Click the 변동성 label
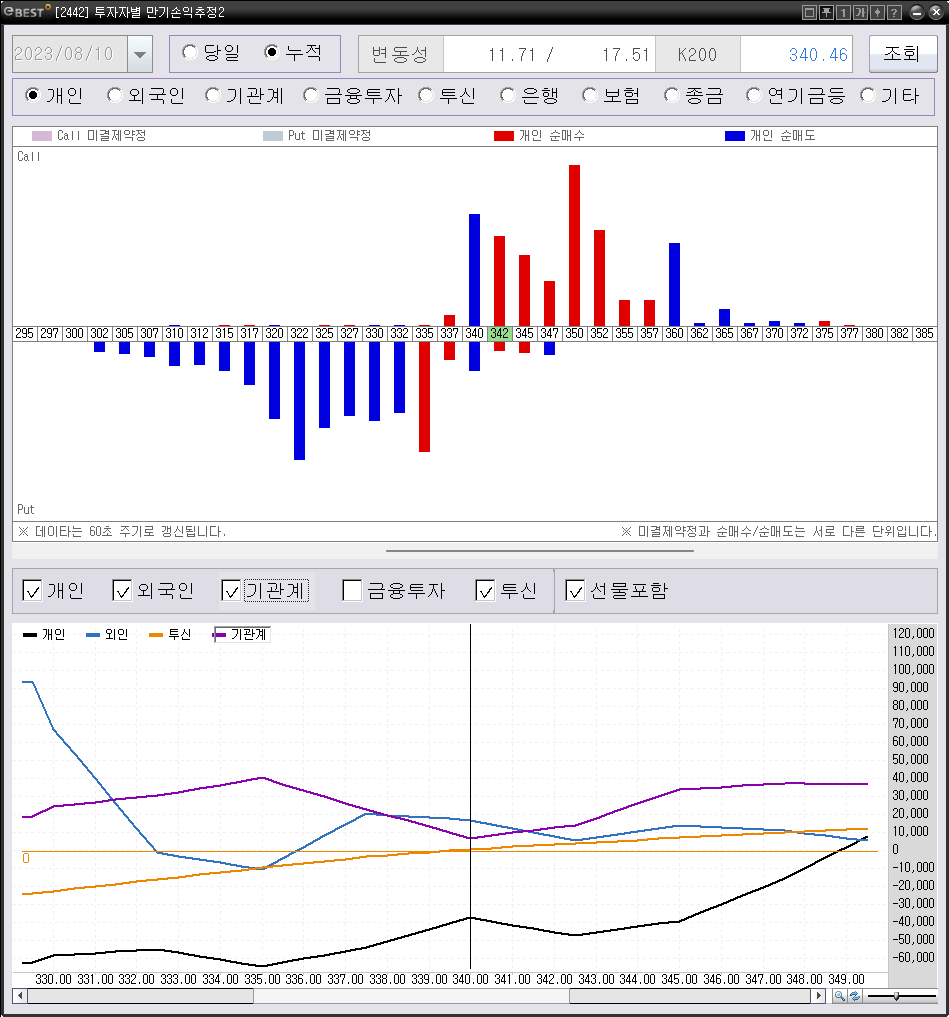The width and height of the screenshot is (949, 1017). pos(400,54)
